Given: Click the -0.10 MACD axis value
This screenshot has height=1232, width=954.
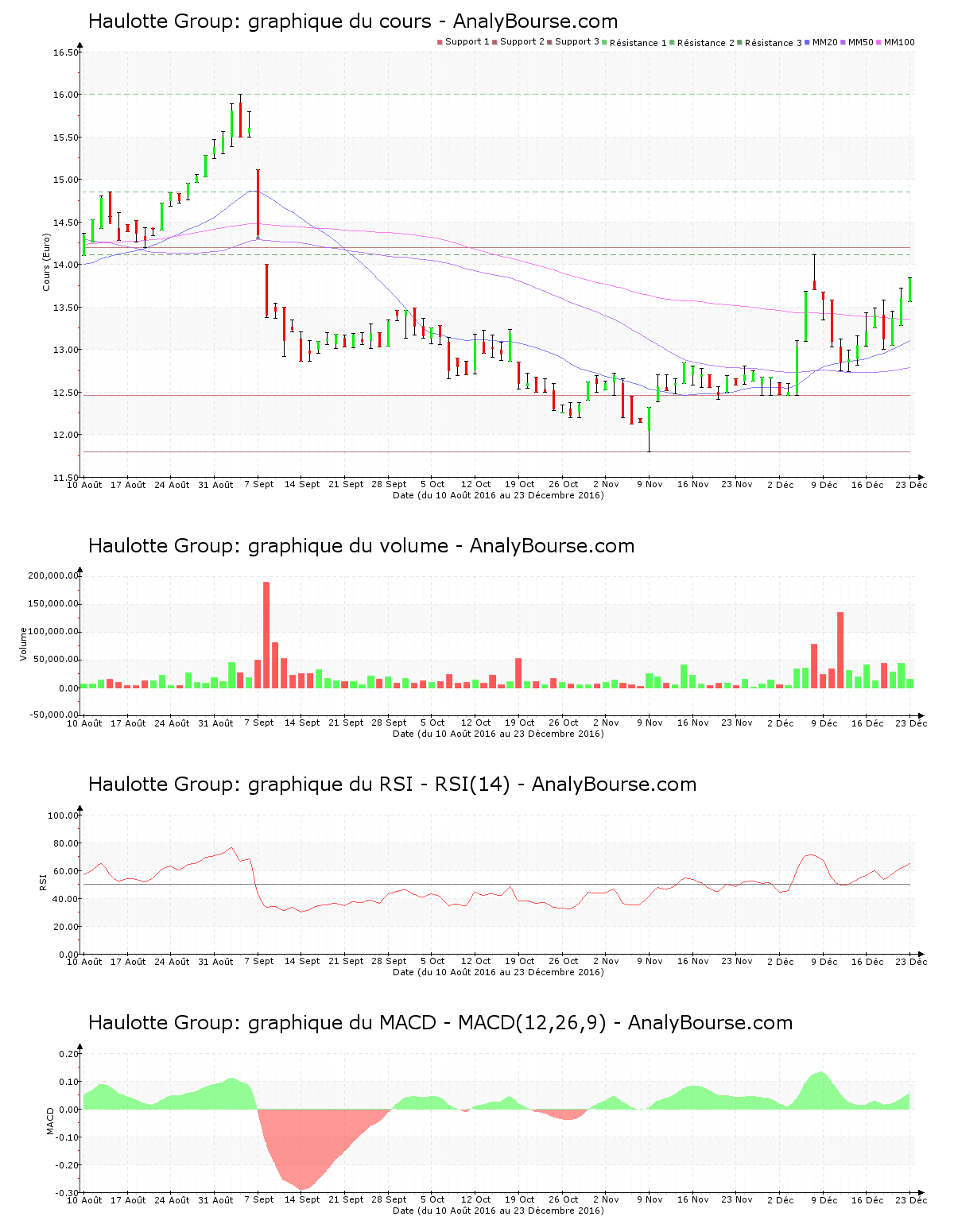Looking at the screenshot, I should pos(68,1137).
